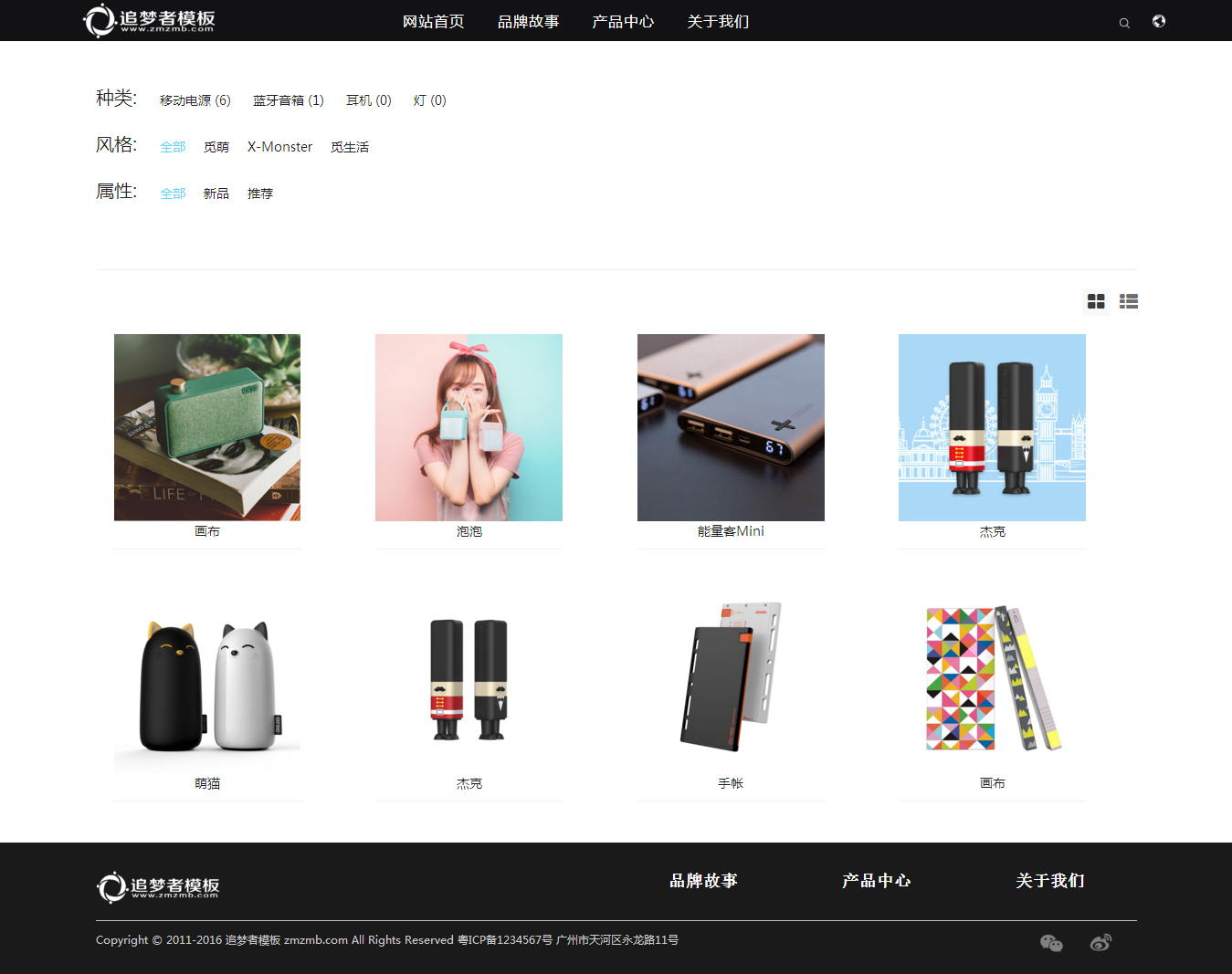Open the Weibo icon in footer
Viewport: 1232px width, 974px height.
[x=1100, y=943]
